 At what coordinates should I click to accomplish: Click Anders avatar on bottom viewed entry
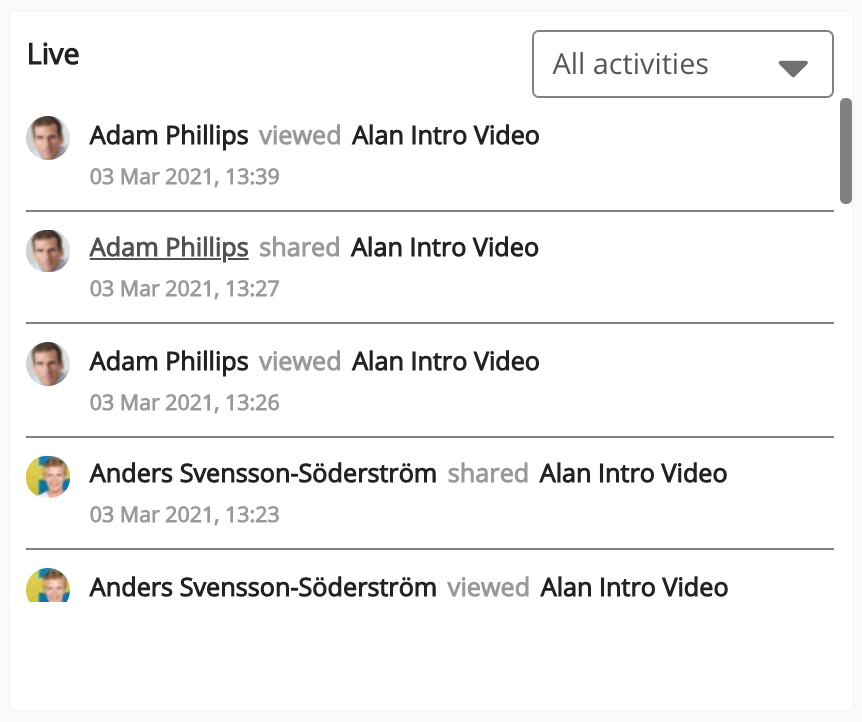(47, 586)
